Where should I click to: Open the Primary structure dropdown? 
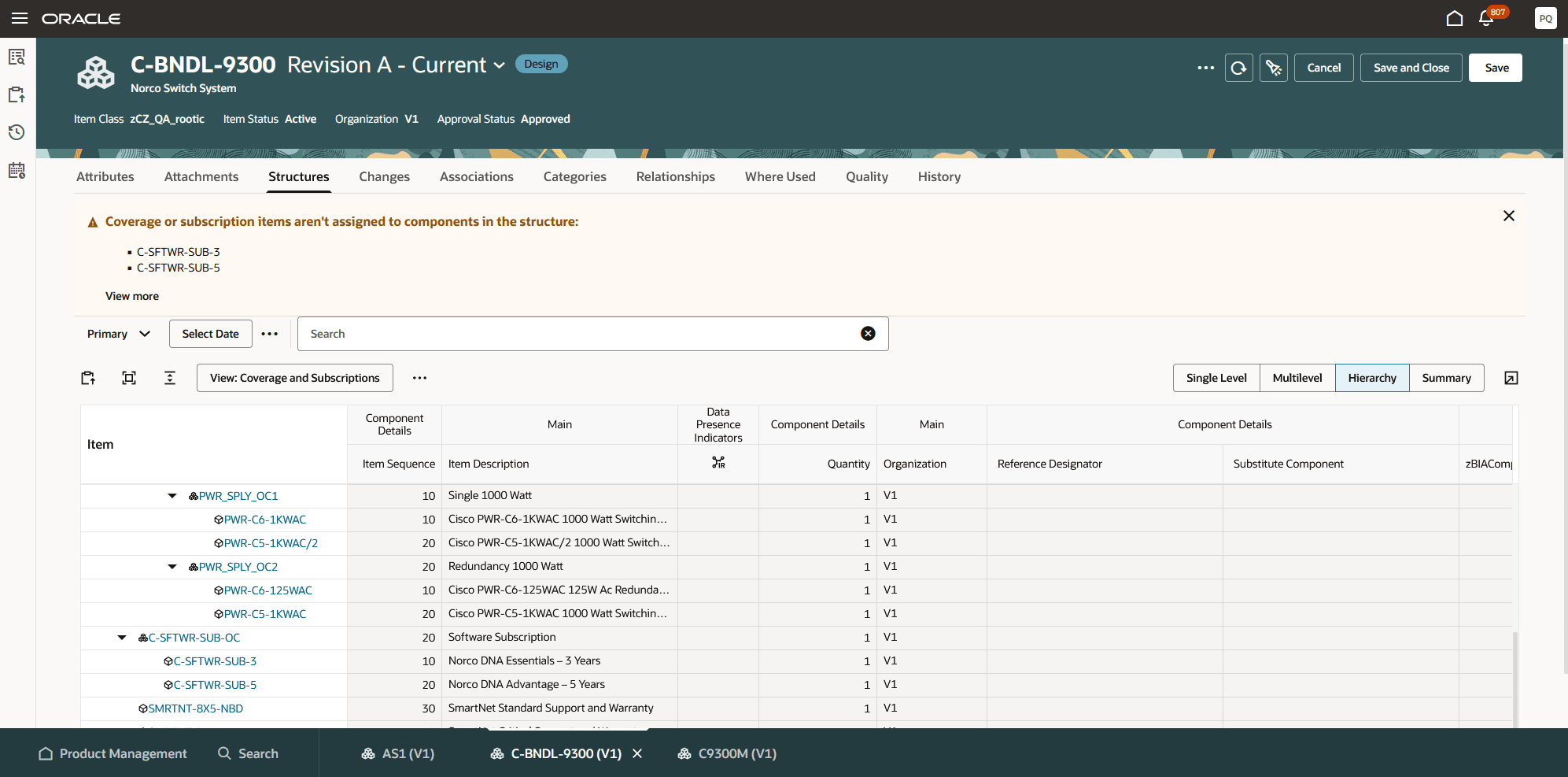pyautogui.click(x=119, y=334)
